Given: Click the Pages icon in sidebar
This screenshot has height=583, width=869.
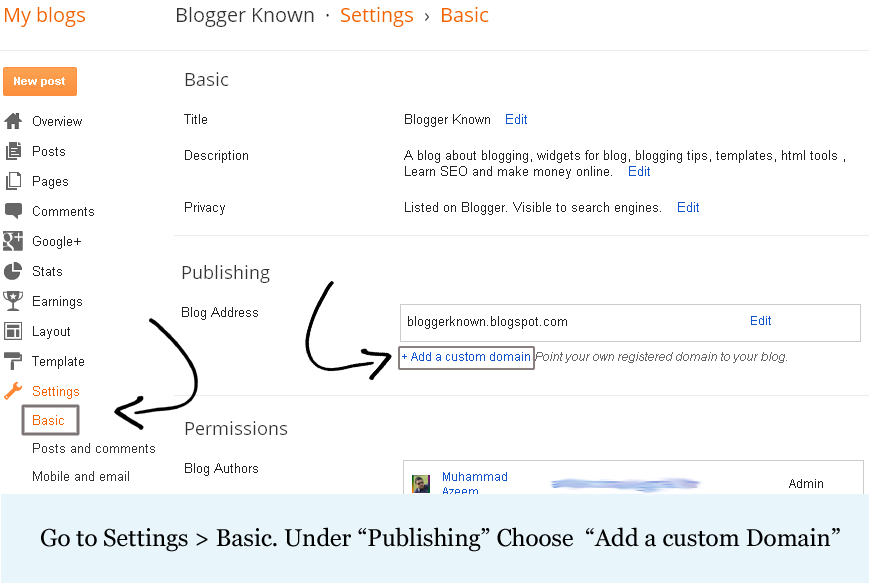Looking at the screenshot, I should tap(13, 181).
